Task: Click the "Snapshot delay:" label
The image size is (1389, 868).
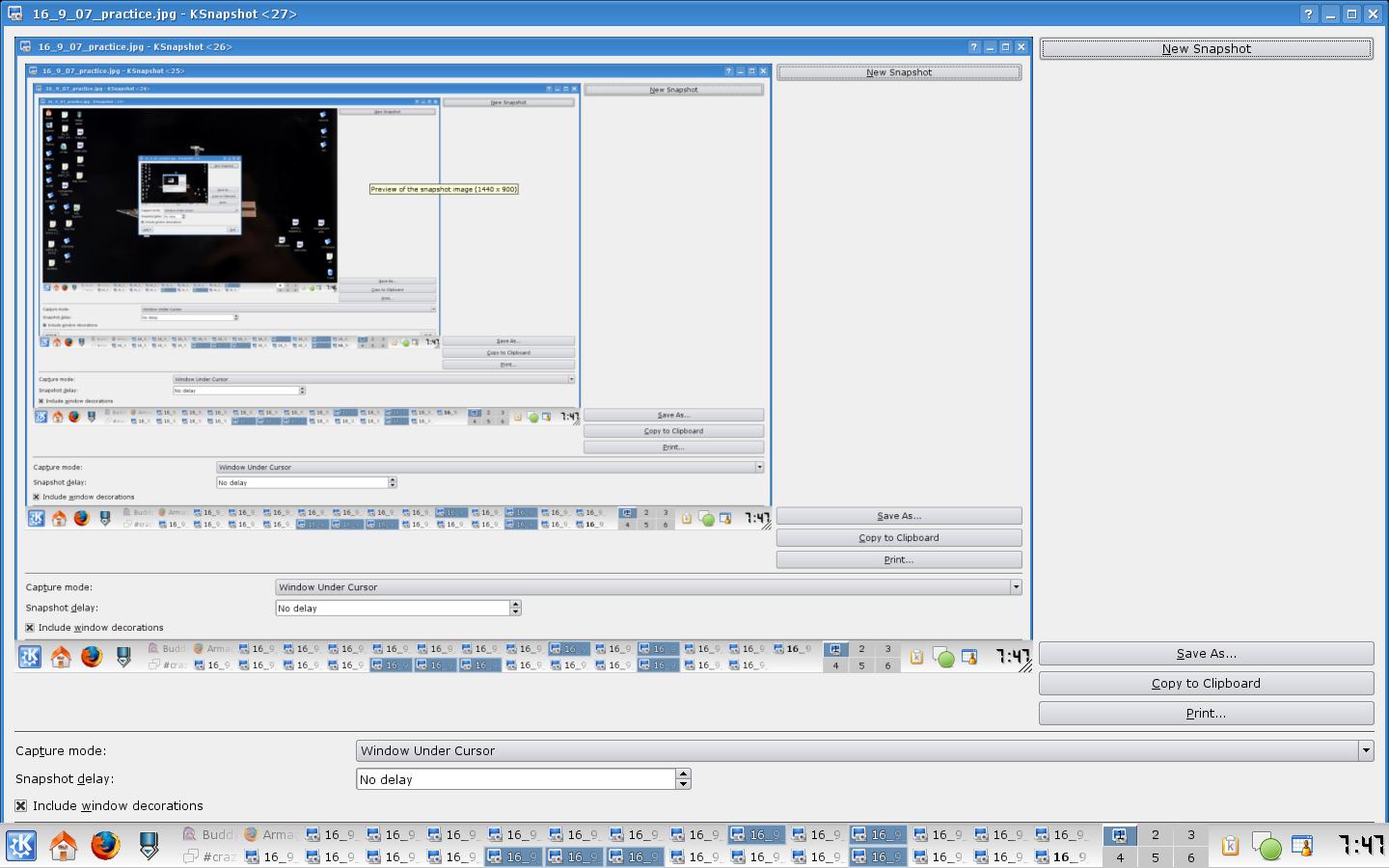Action: click(65, 778)
